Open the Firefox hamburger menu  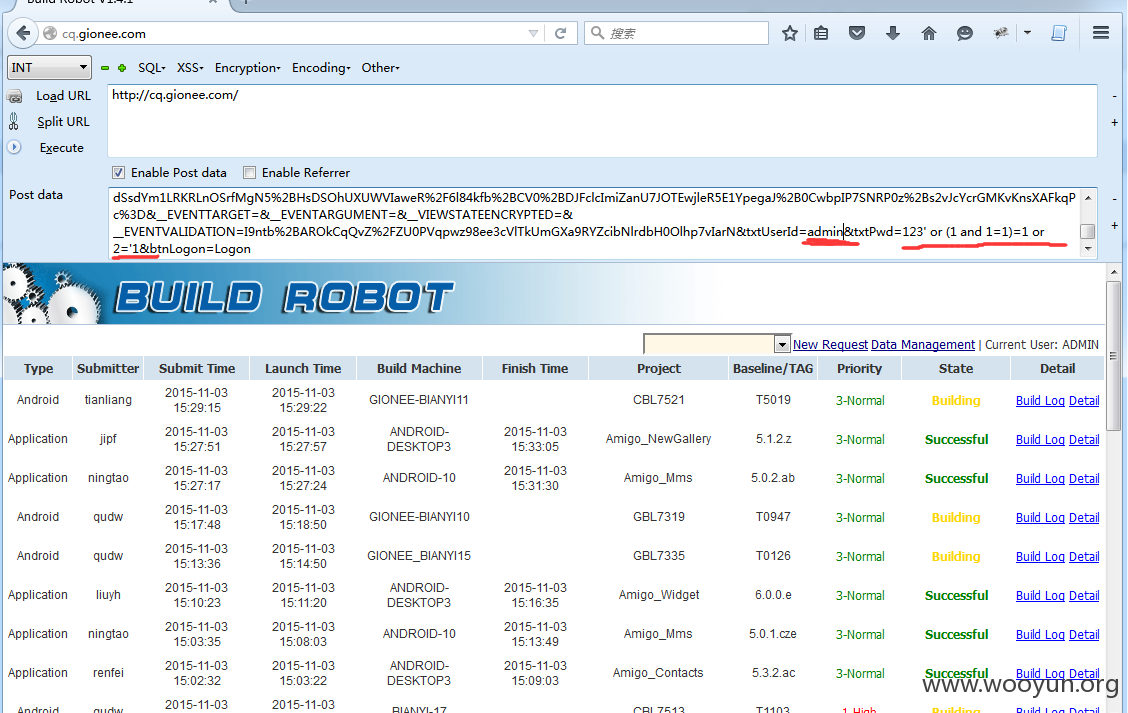click(1101, 33)
